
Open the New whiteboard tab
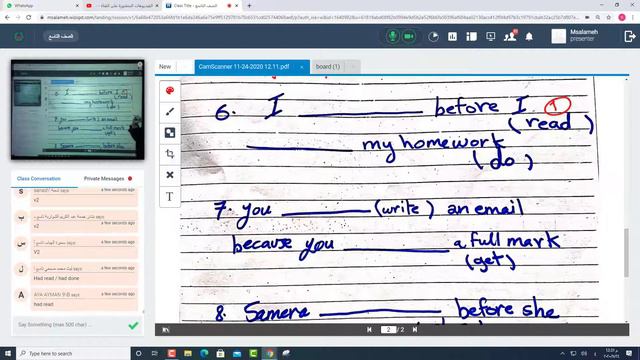pos(165,67)
